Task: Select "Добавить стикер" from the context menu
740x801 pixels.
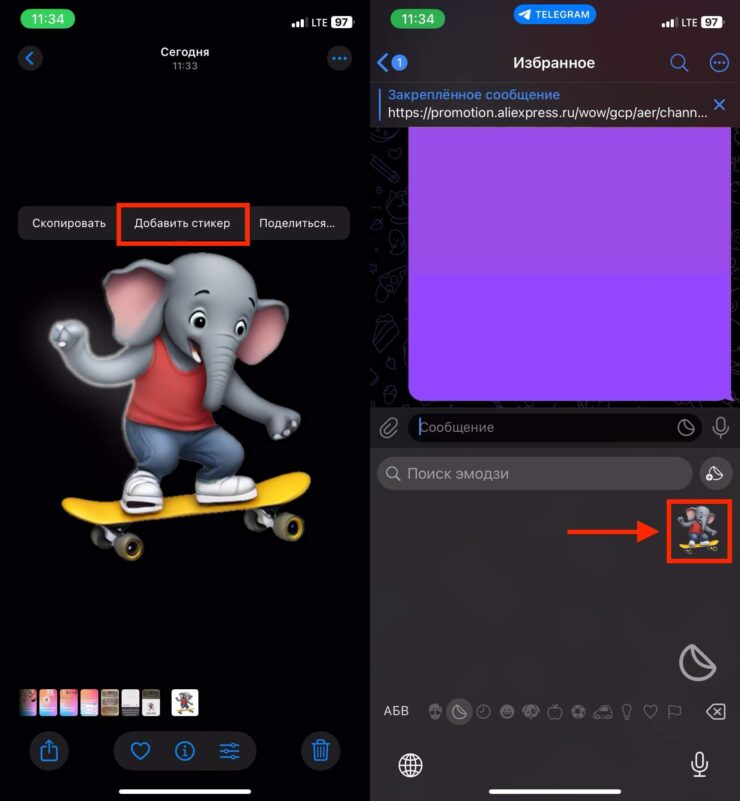Action: [x=182, y=223]
